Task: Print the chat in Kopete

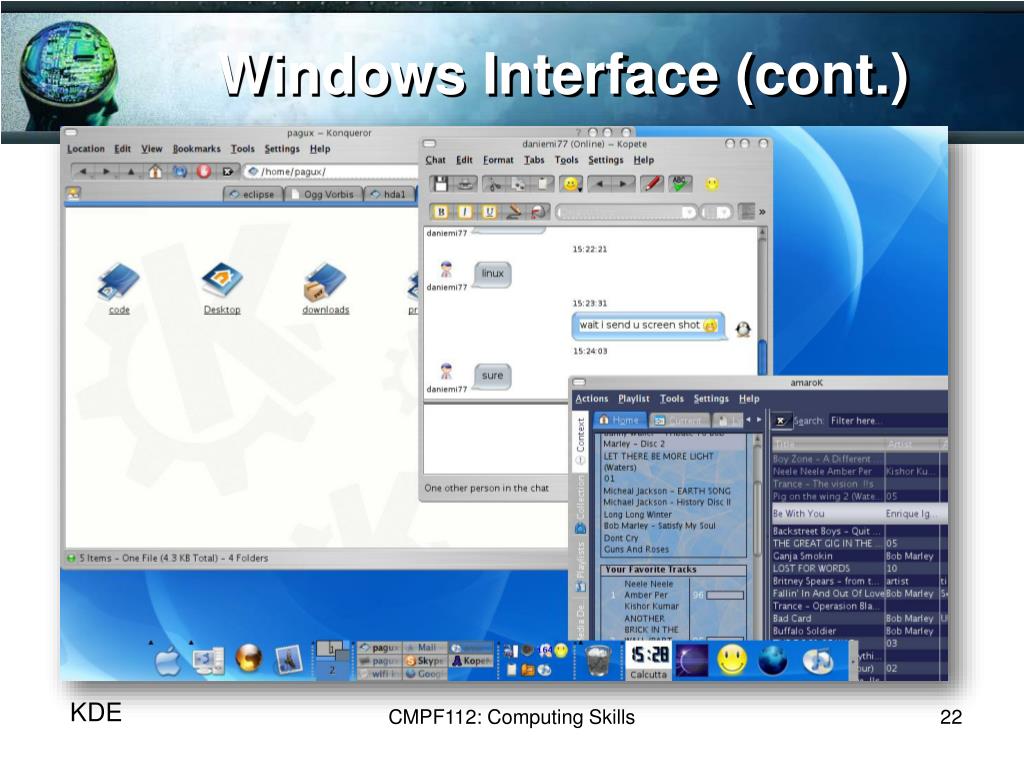Action: click(465, 184)
